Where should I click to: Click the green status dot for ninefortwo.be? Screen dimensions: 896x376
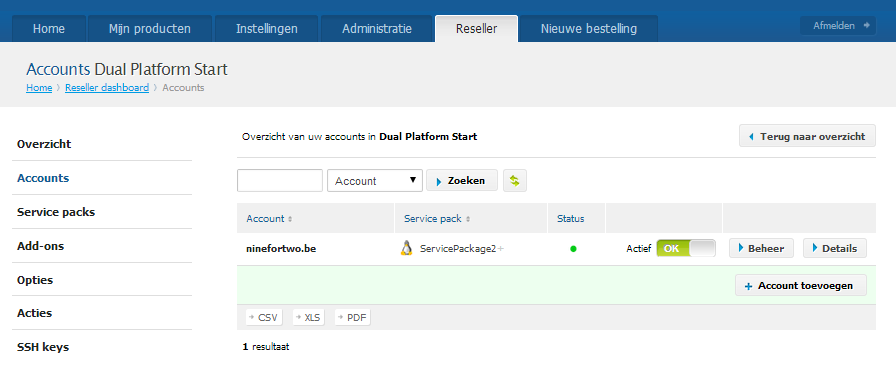point(573,249)
